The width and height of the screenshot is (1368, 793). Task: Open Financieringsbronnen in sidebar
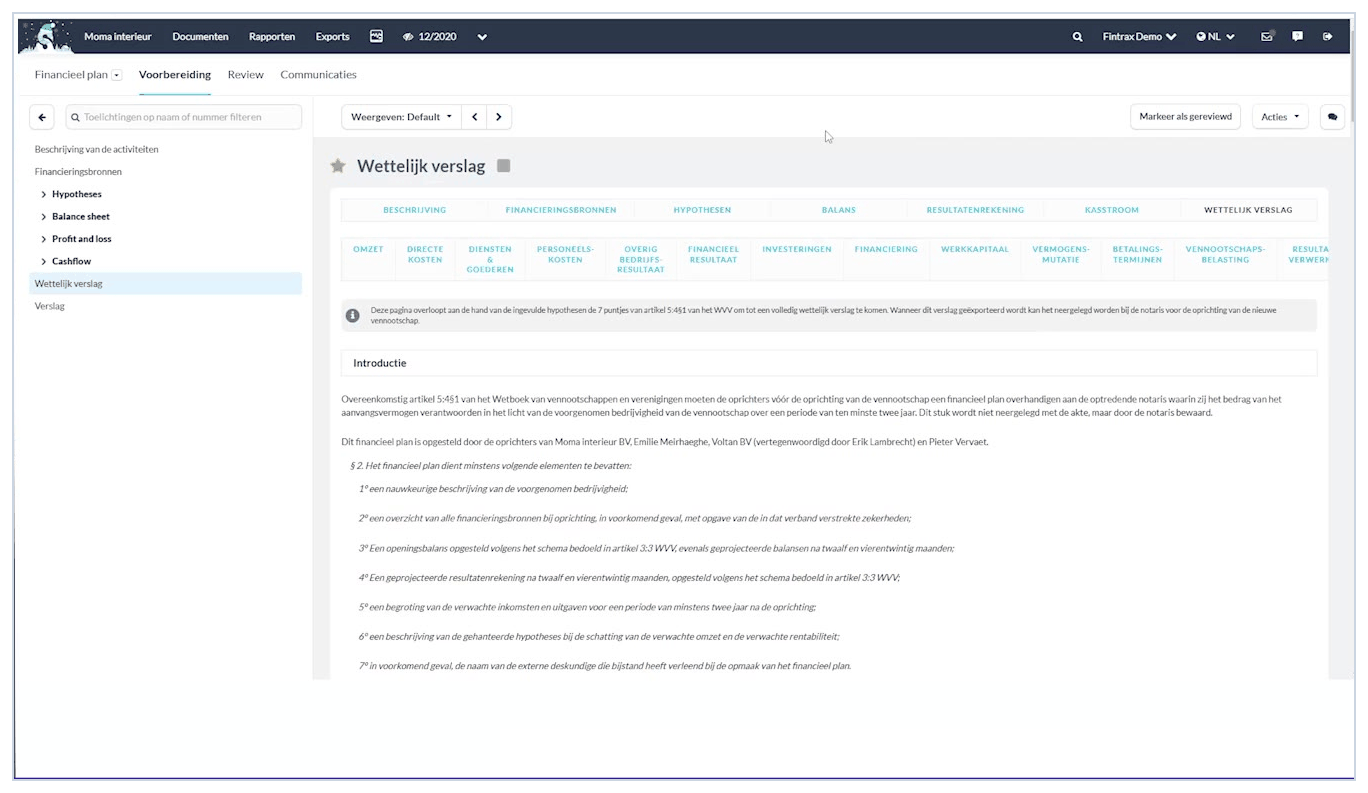[78, 172]
